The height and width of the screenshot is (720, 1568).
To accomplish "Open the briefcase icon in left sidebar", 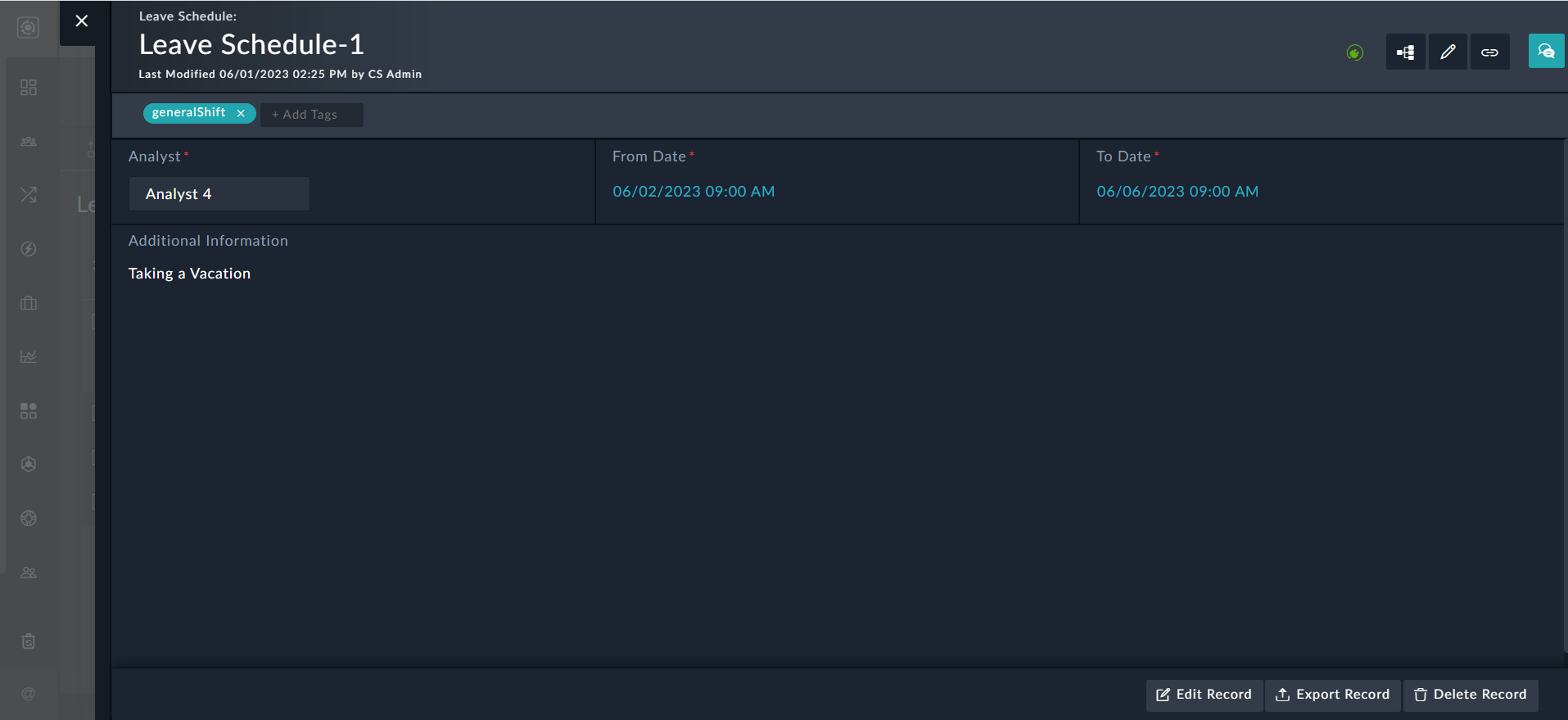I will click(x=29, y=303).
